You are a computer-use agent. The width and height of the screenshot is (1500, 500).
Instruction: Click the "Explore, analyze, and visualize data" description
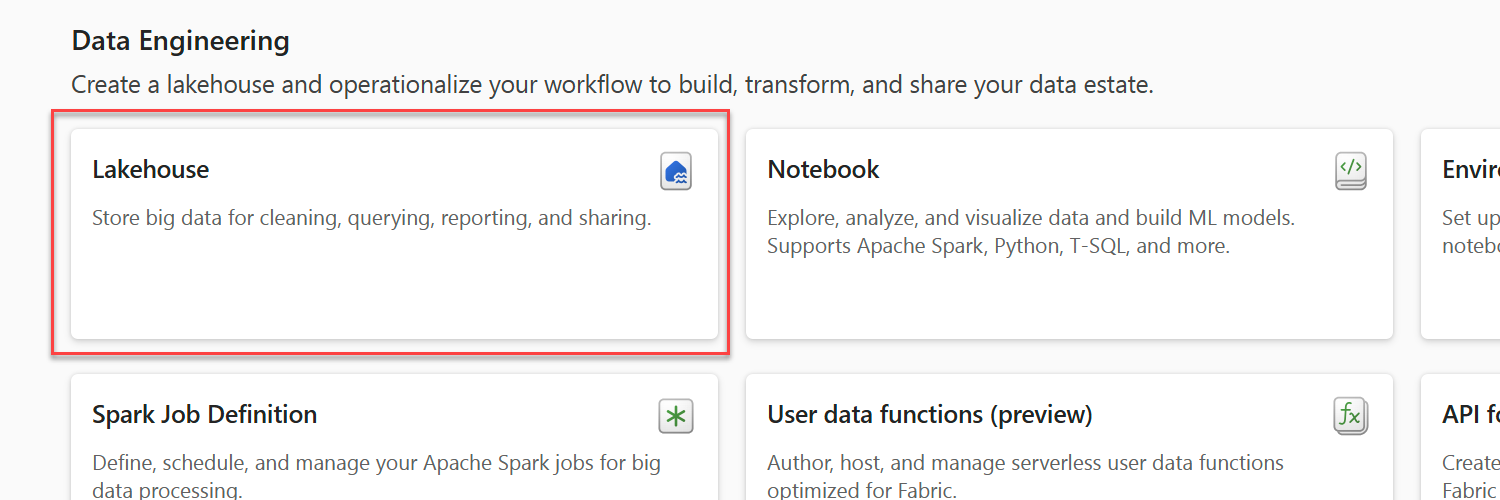pos(1031,231)
